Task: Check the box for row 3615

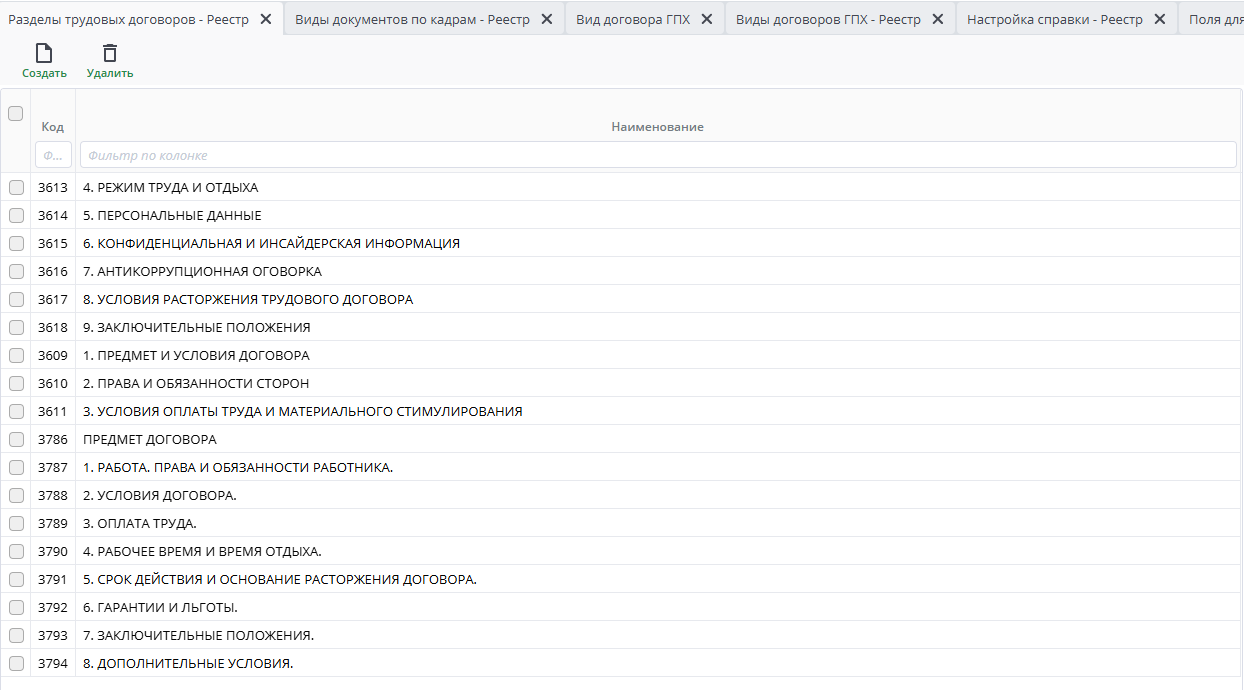Action: pyautogui.click(x=16, y=243)
